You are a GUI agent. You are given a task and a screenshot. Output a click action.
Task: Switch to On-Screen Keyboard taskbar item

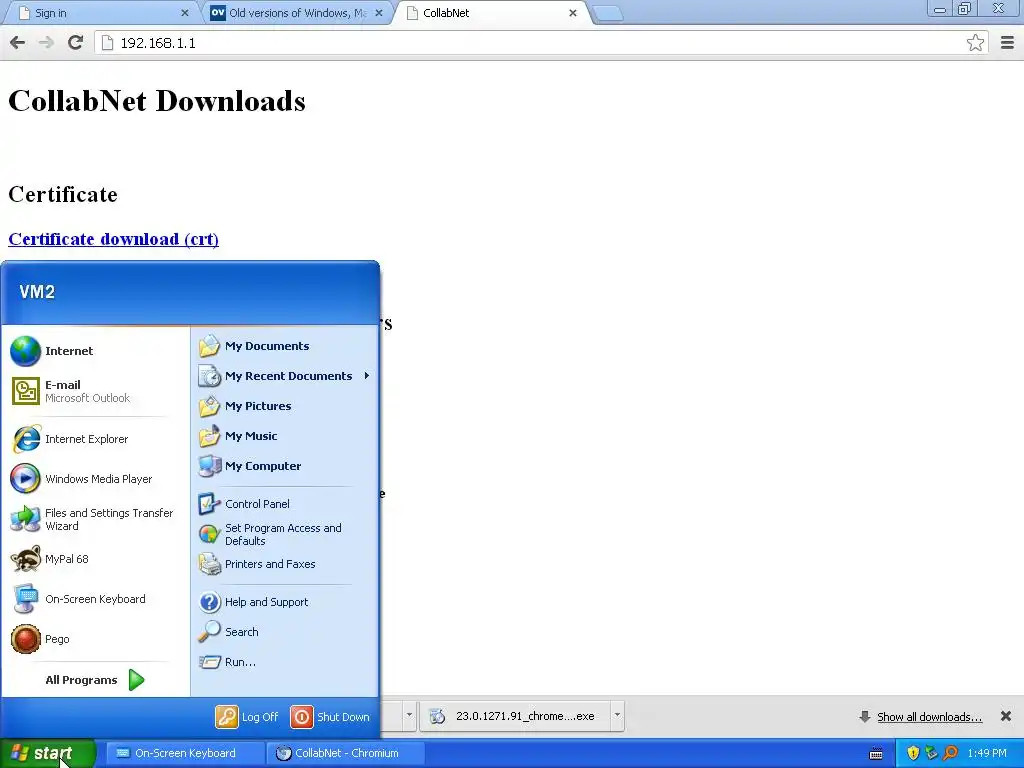click(184, 753)
